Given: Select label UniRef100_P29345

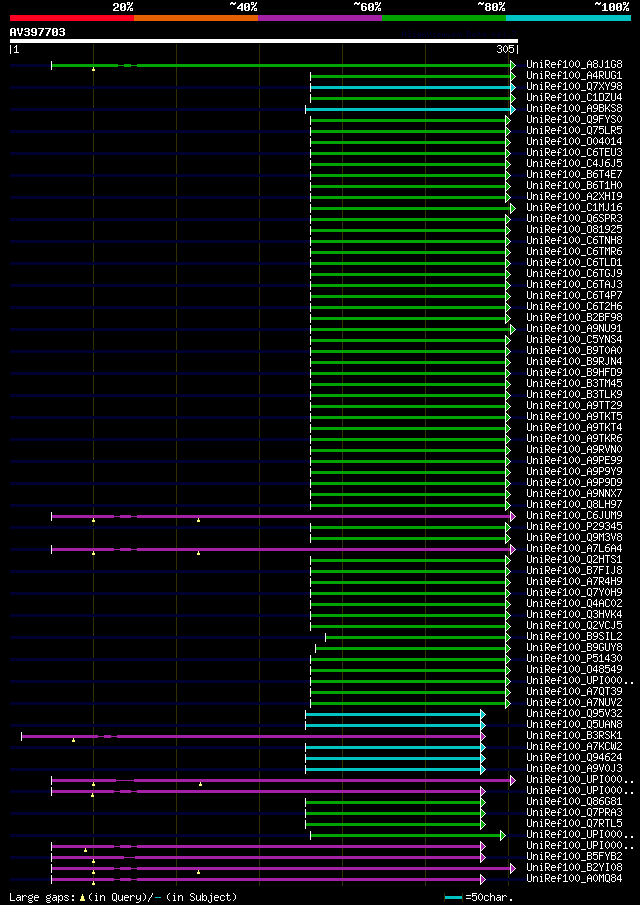Looking at the screenshot, I should [574, 527].
